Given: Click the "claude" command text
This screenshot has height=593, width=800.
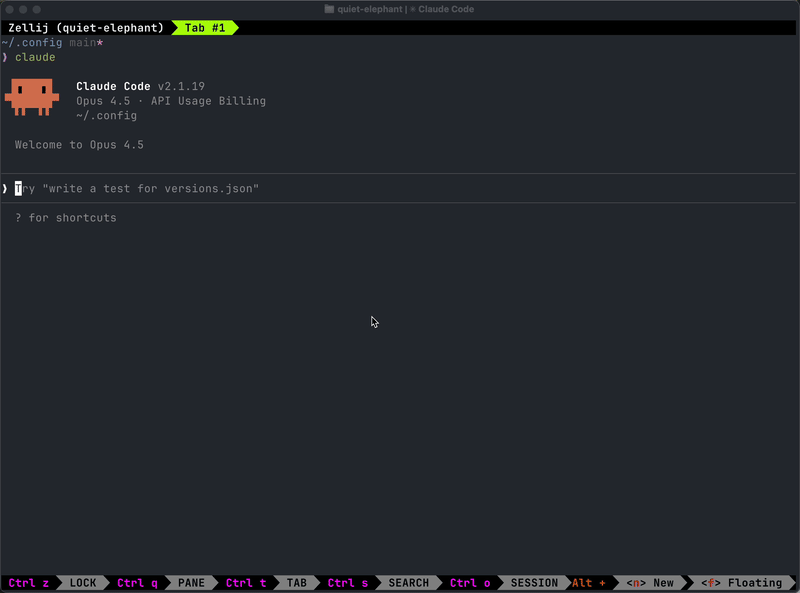Looking at the screenshot, I should 35,57.
